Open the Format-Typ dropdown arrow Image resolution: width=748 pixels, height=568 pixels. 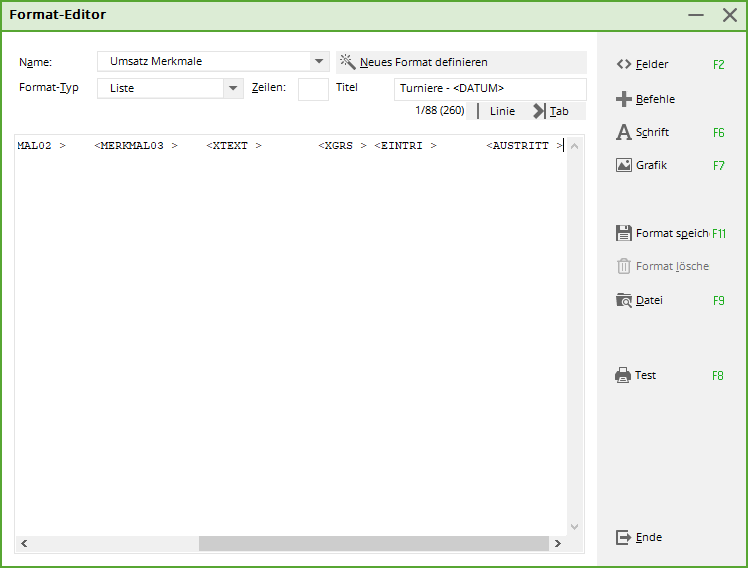click(234, 88)
